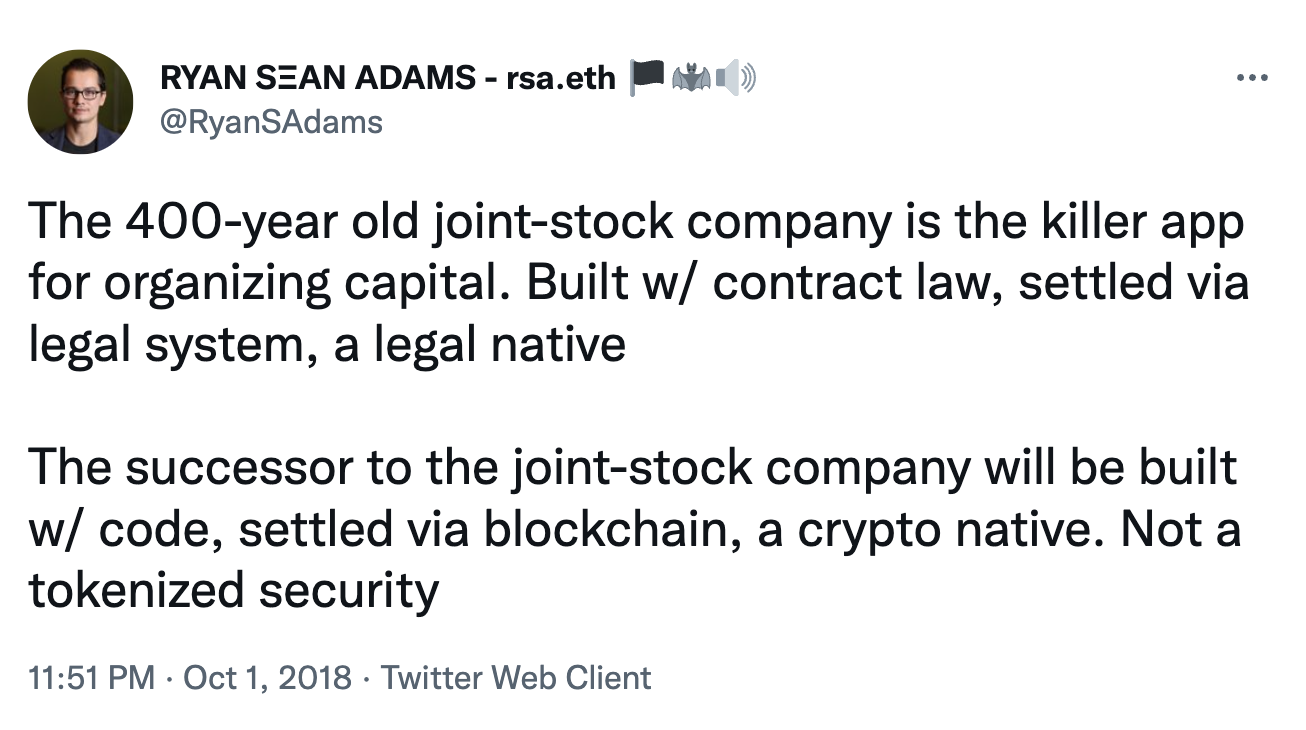
Task: Click the bat emoji in the profile name
Action: pos(690,76)
